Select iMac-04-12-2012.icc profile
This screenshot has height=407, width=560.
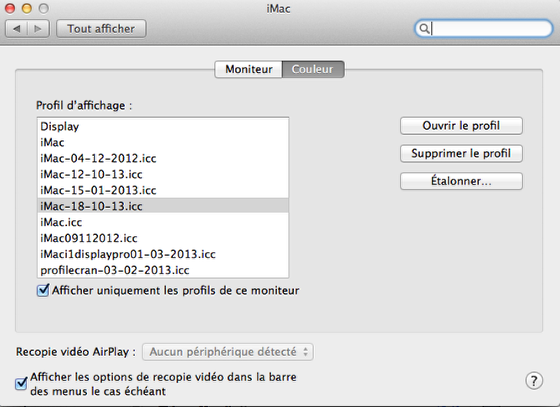(x=163, y=158)
